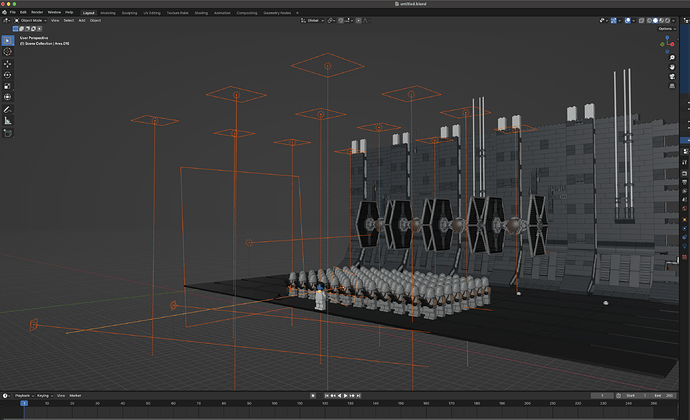
Task: Open the Window menu
Action: point(54,12)
